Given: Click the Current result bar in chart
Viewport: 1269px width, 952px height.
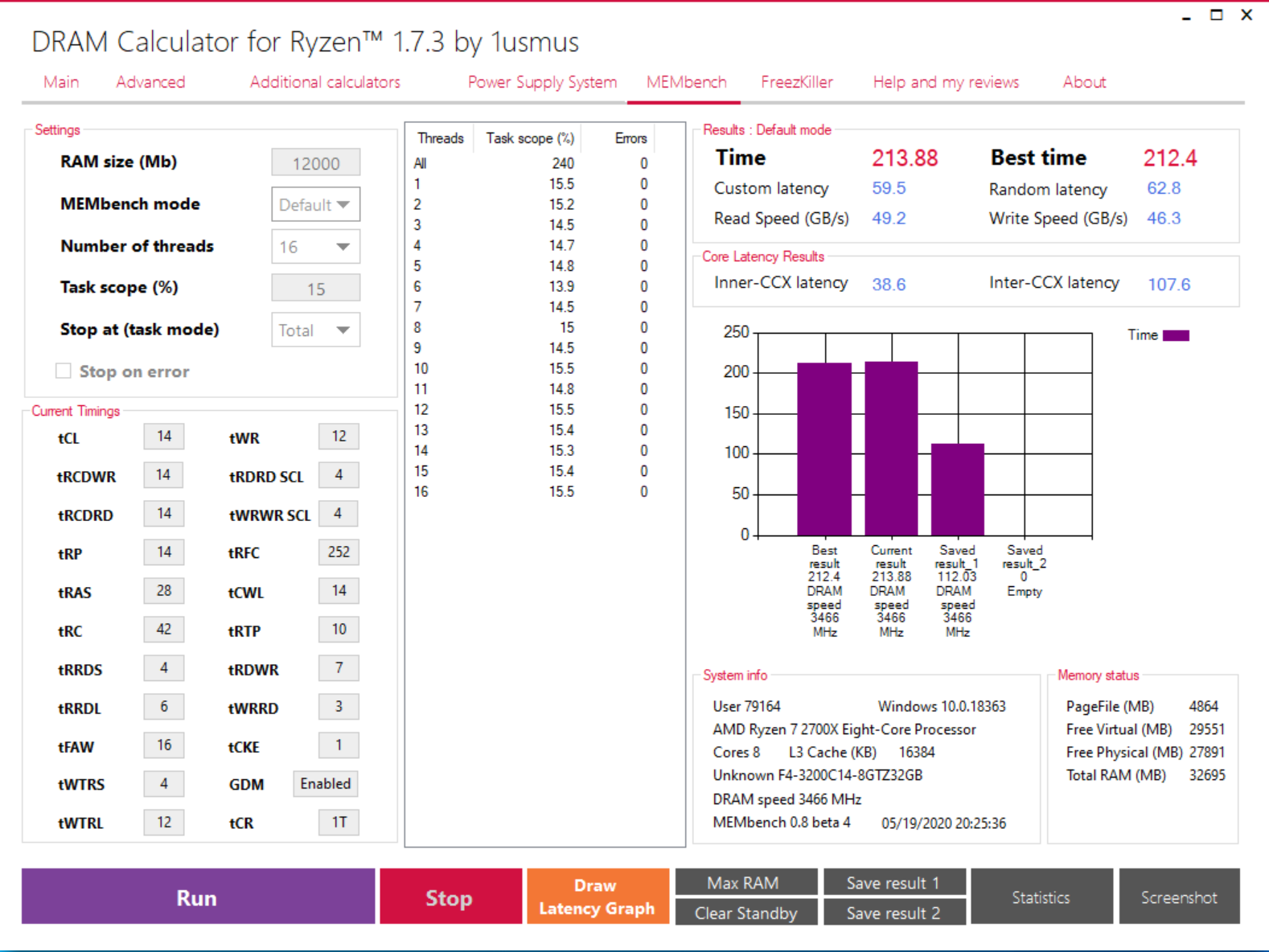Looking at the screenshot, I should point(891,449).
